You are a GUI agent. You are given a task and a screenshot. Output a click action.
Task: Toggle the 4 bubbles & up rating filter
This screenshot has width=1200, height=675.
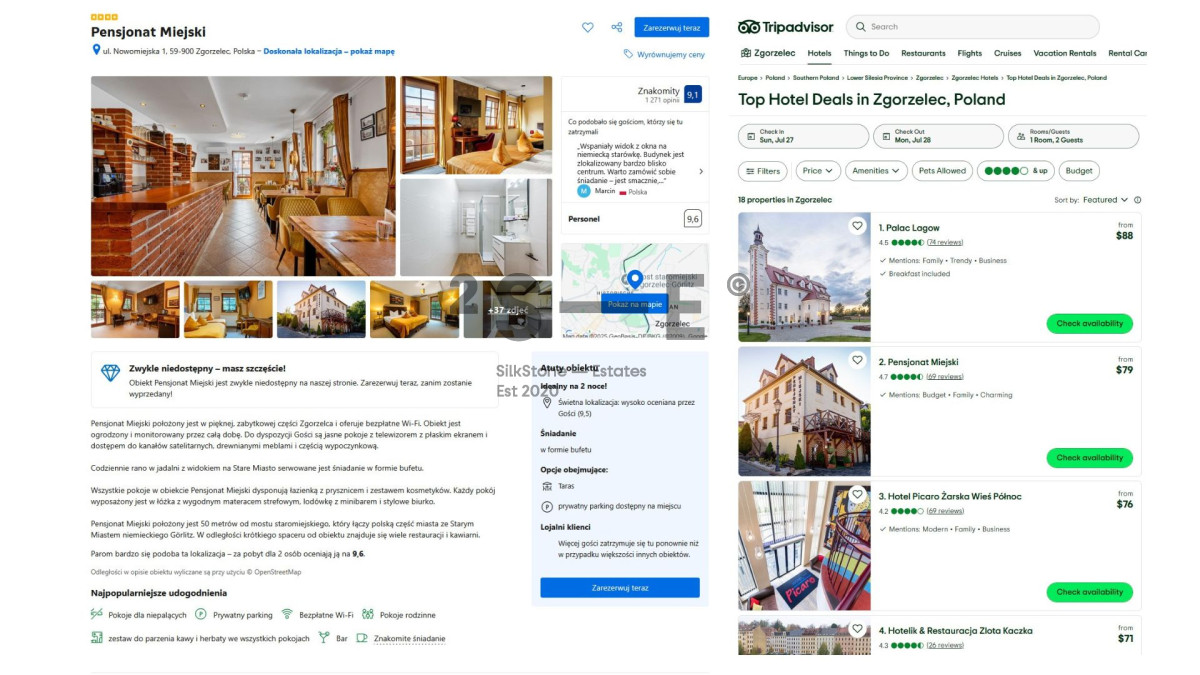(1015, 171)
